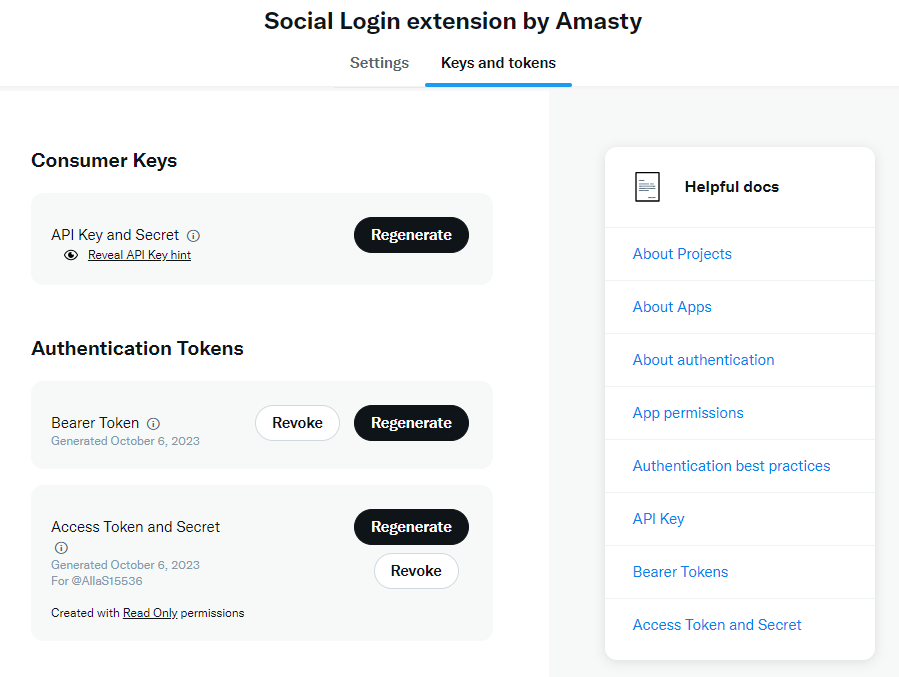Open the About Projects doc link
Screen dimensions: 899x677
click(682, 254)
